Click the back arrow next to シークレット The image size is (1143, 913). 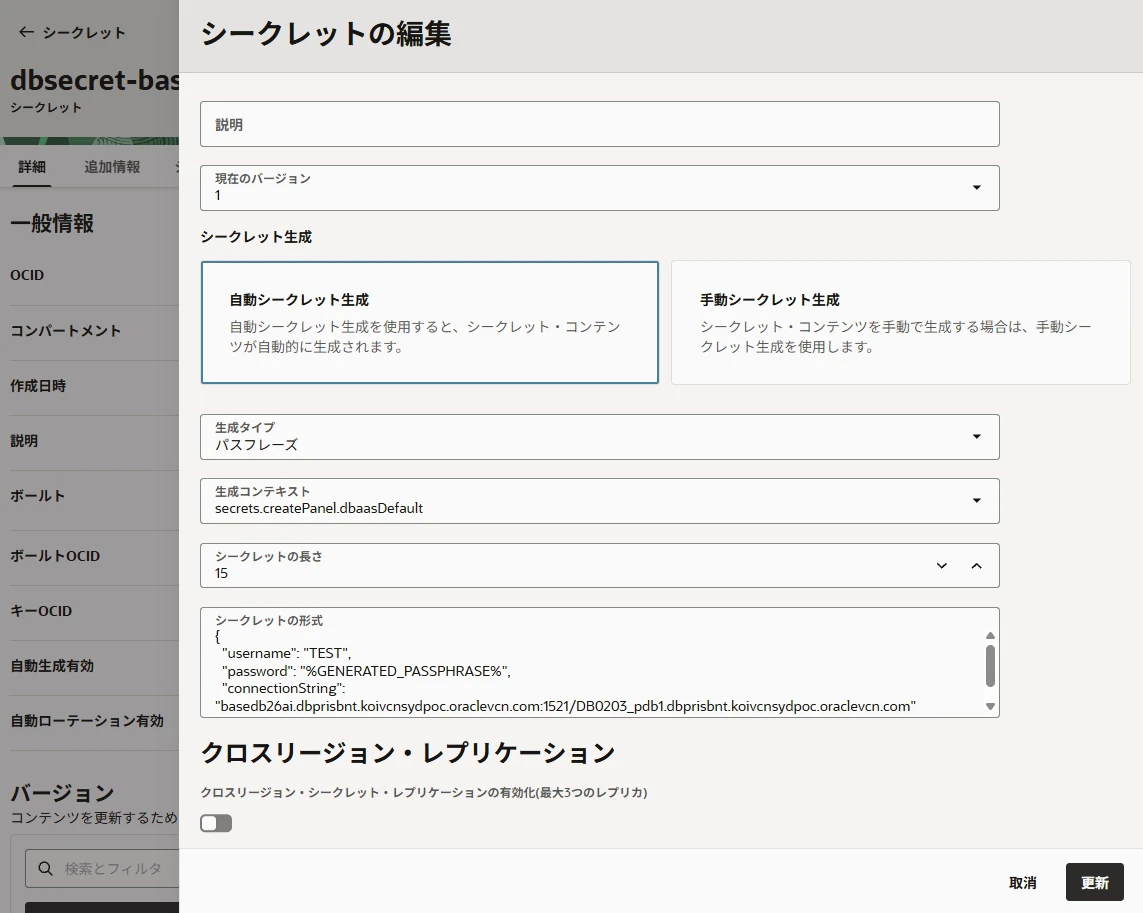pos(26,32)
